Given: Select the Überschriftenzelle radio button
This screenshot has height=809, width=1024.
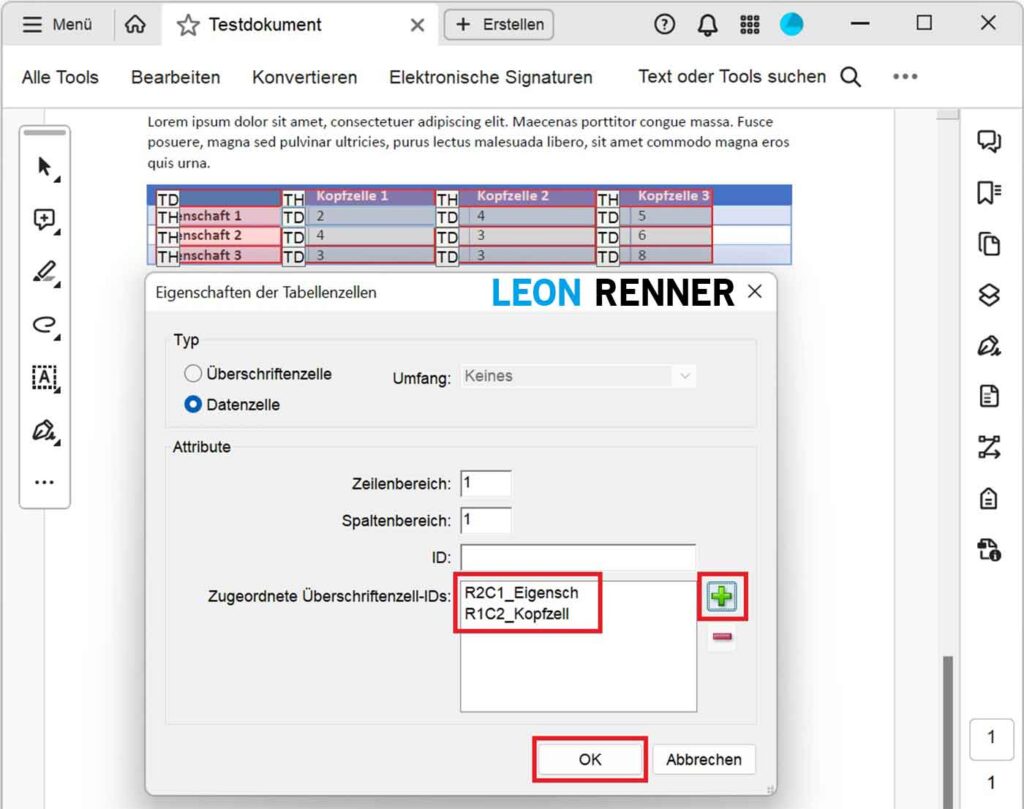Looking at the screenshot, I should [x=193, y=374].
